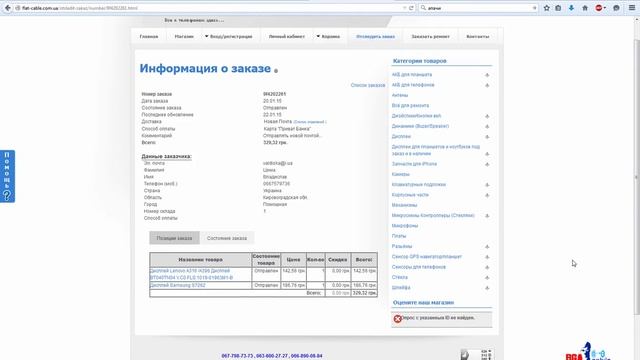
Task: Open the Дисплей Samsung S7262 product link
Action: coord(178,285)
